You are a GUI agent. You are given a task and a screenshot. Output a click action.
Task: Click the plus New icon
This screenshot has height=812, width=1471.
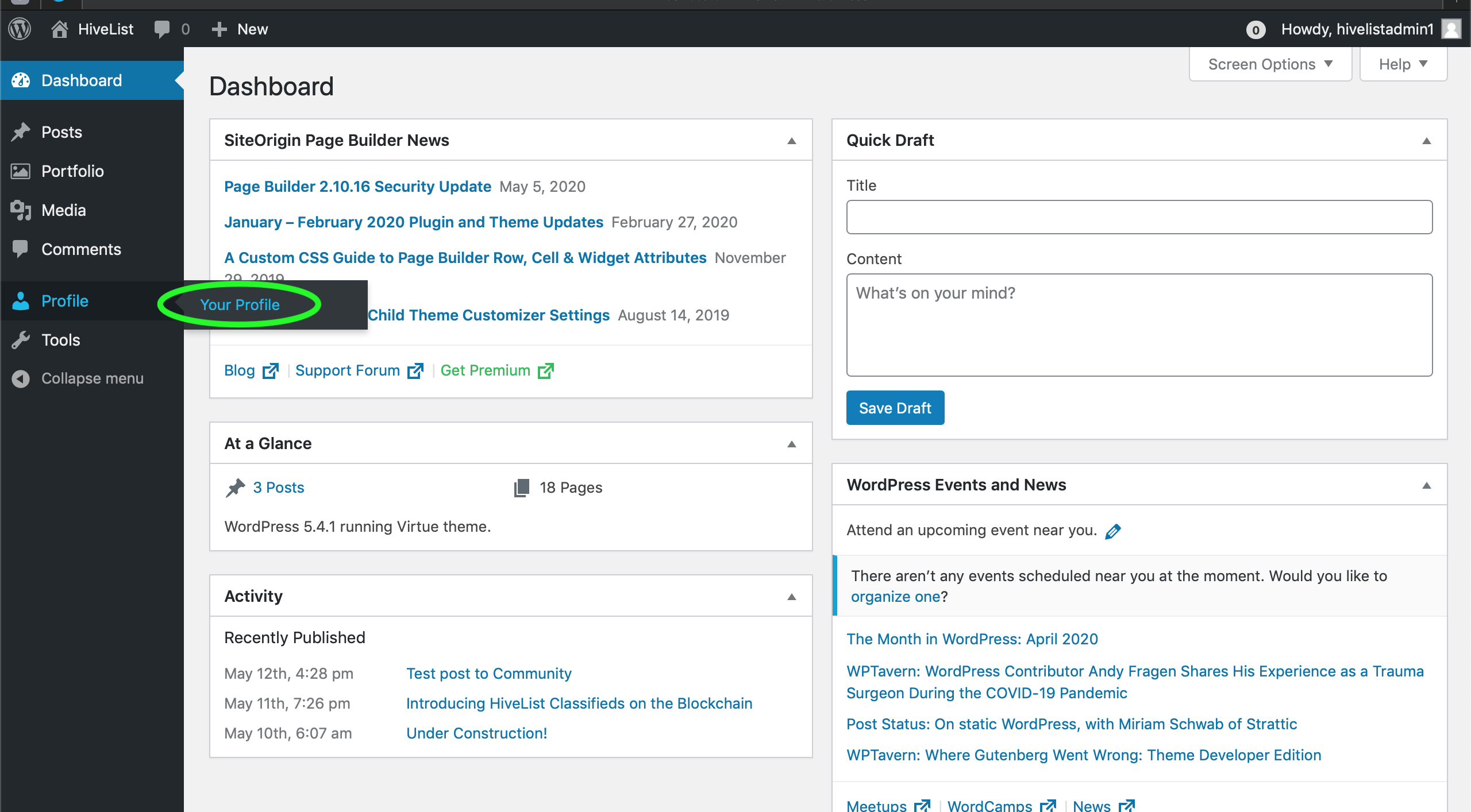219,29
